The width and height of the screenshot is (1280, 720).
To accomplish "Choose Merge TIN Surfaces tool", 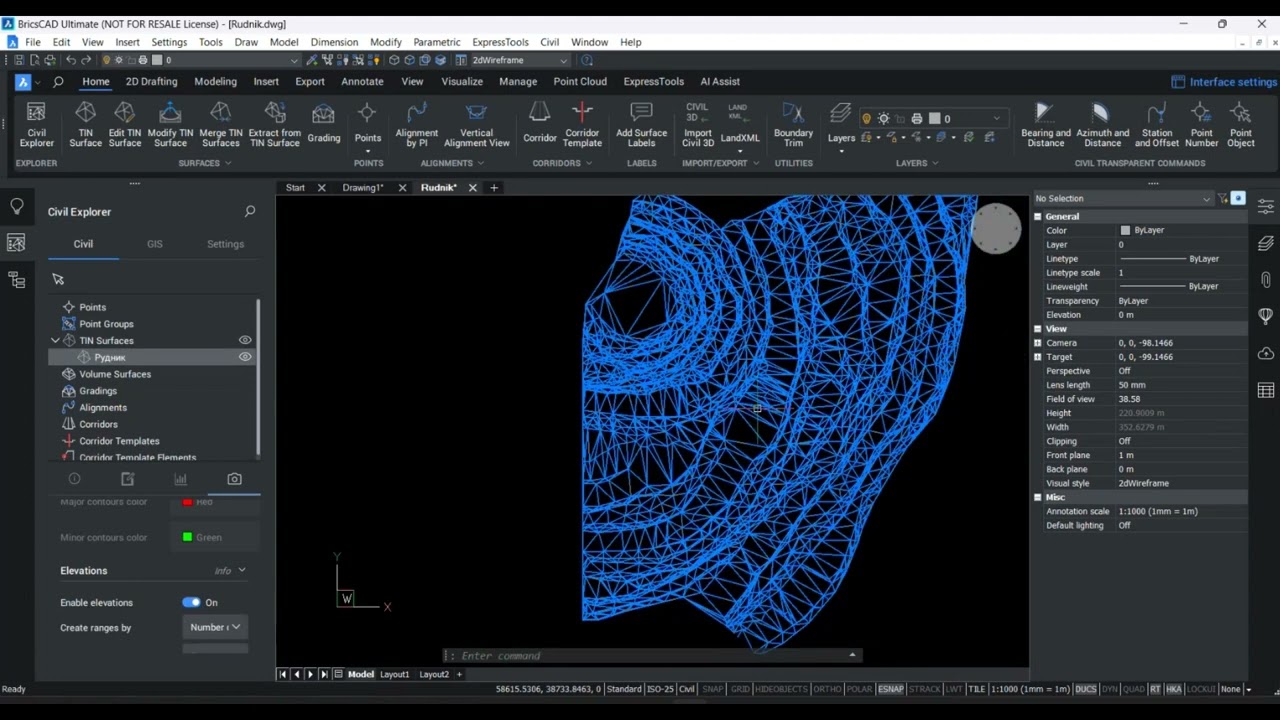I will [221, 124].
